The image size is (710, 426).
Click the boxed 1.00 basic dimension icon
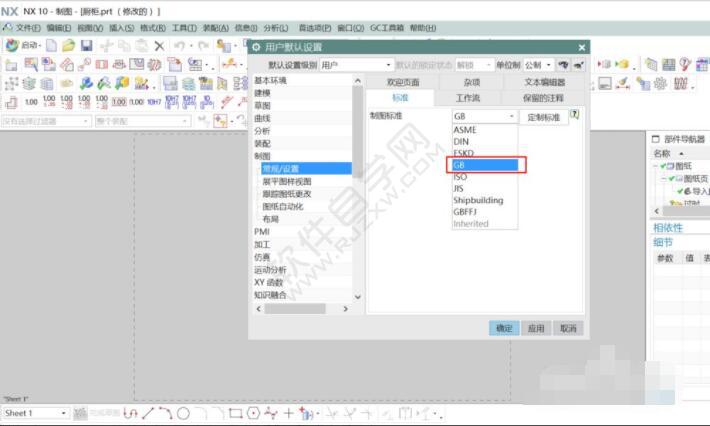tap(119, 102)
